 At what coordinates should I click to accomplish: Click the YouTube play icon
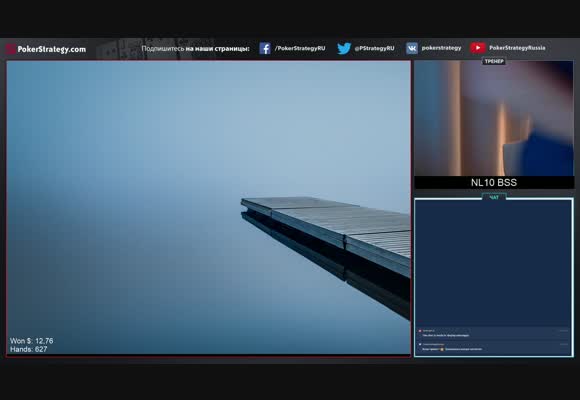click(478, 48)
